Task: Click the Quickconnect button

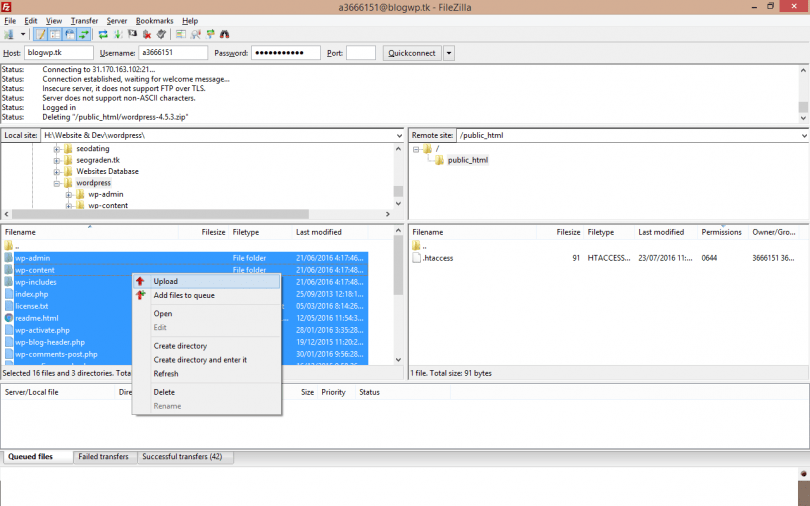Action: point(412,53)
